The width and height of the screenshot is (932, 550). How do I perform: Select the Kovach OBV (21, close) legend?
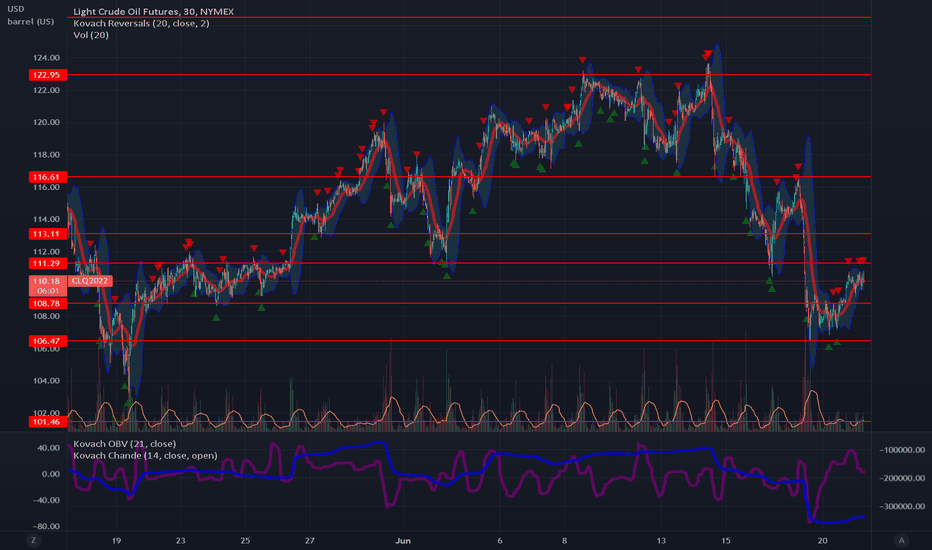point(124,444)
